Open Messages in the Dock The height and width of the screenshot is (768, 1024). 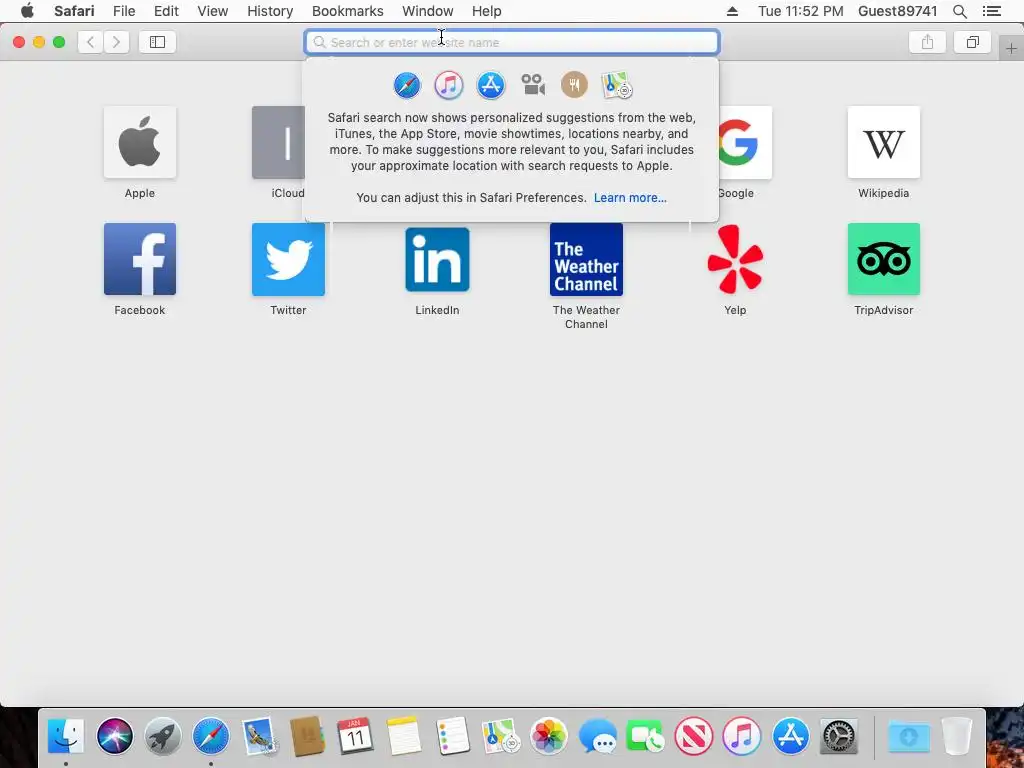click(597, 736)
